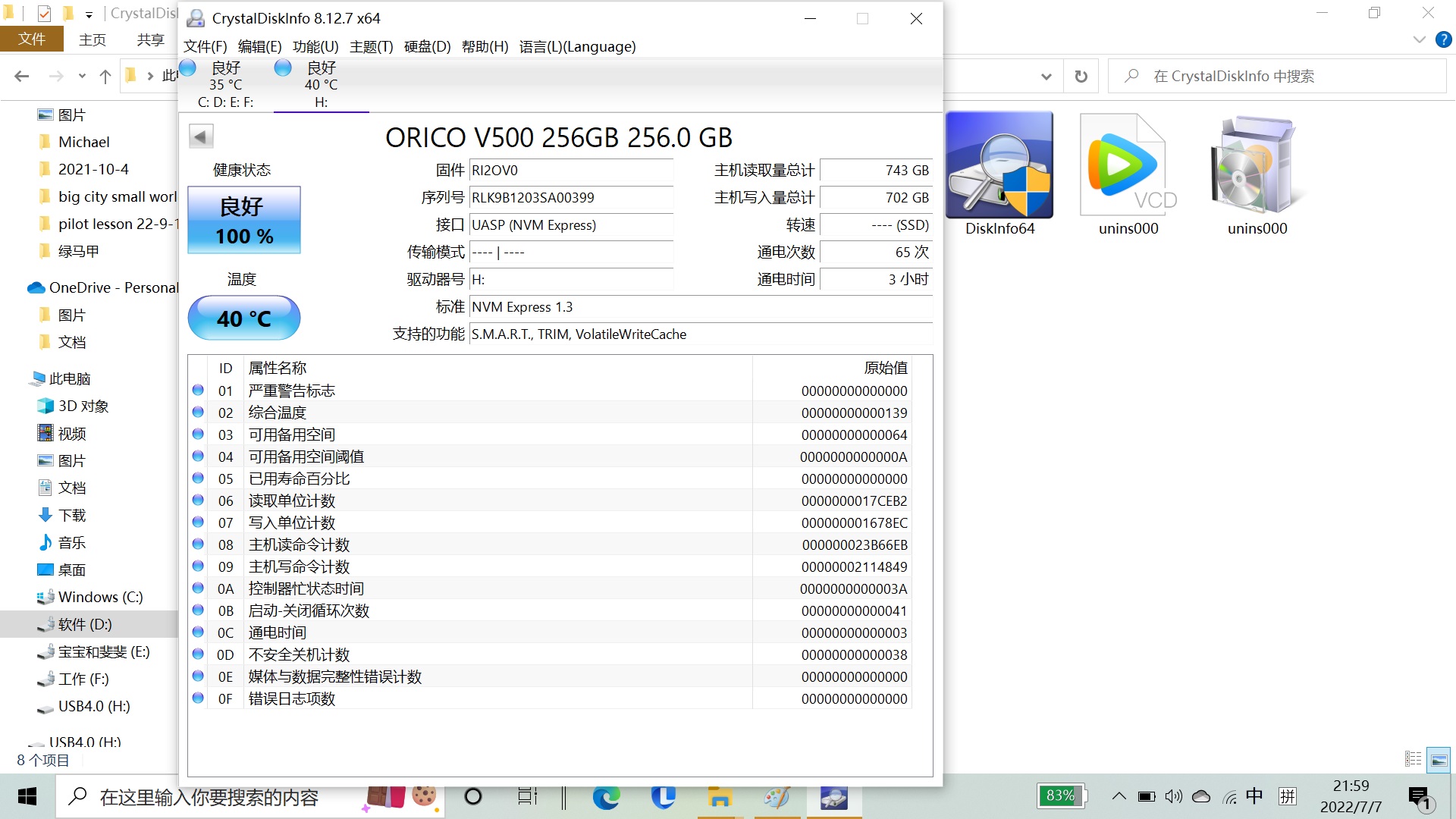The image size is (1456, 819).
Task: Open DiskInfo64 application icon in Explorer
Action: (x=999, y=174)
